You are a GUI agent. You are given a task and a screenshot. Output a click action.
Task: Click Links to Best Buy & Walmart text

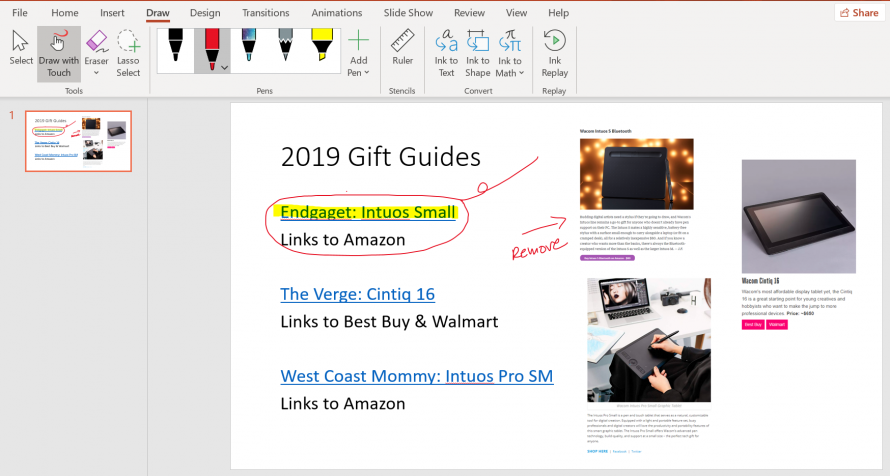pos(389,322)
